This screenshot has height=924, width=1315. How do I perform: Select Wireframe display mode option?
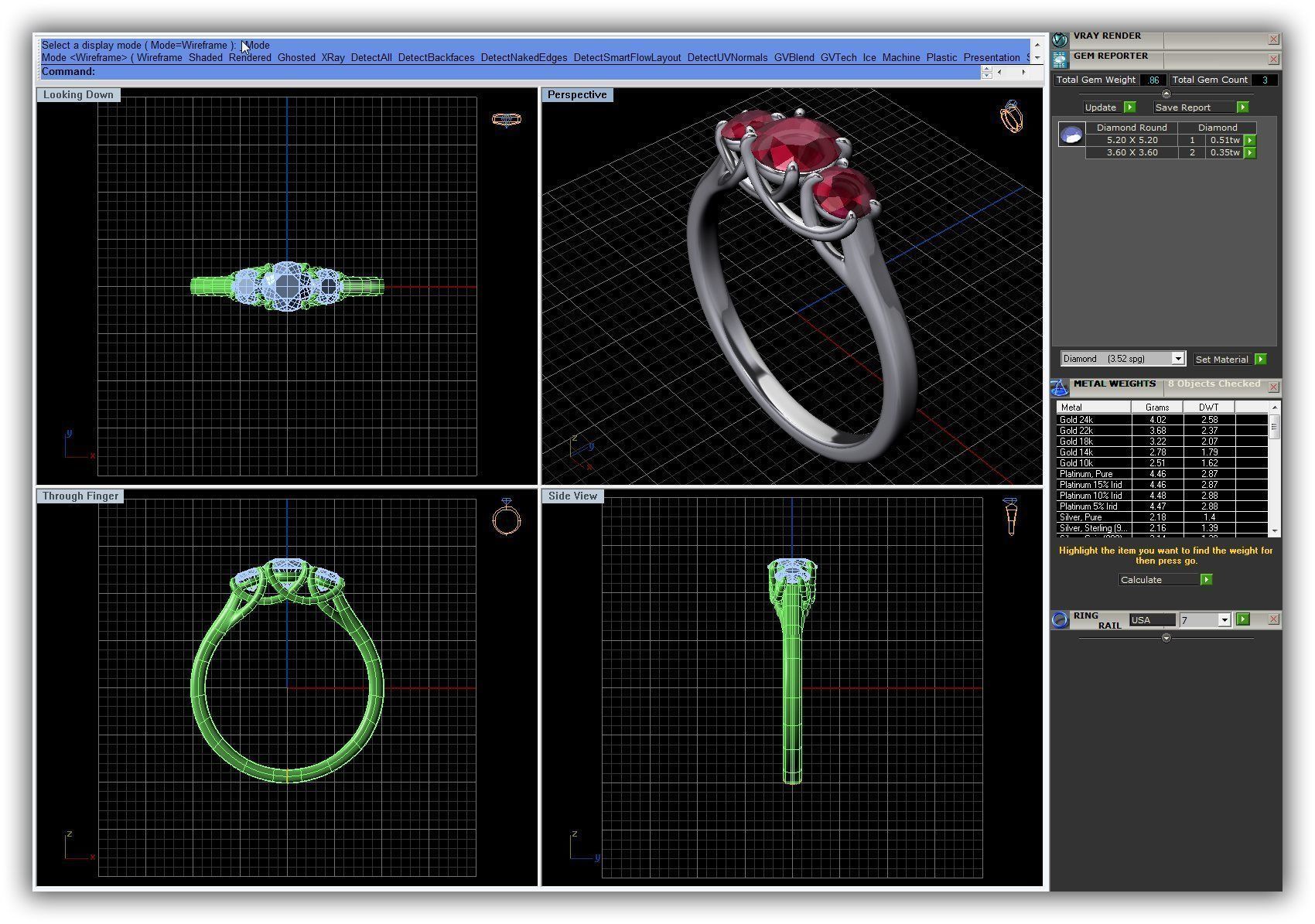(x=159, y=57)
